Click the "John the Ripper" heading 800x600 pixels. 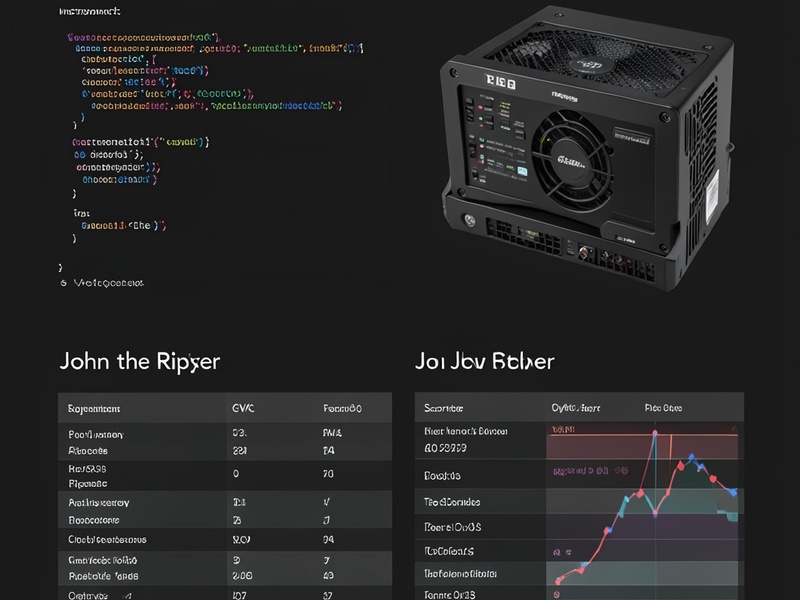(139, 361)
